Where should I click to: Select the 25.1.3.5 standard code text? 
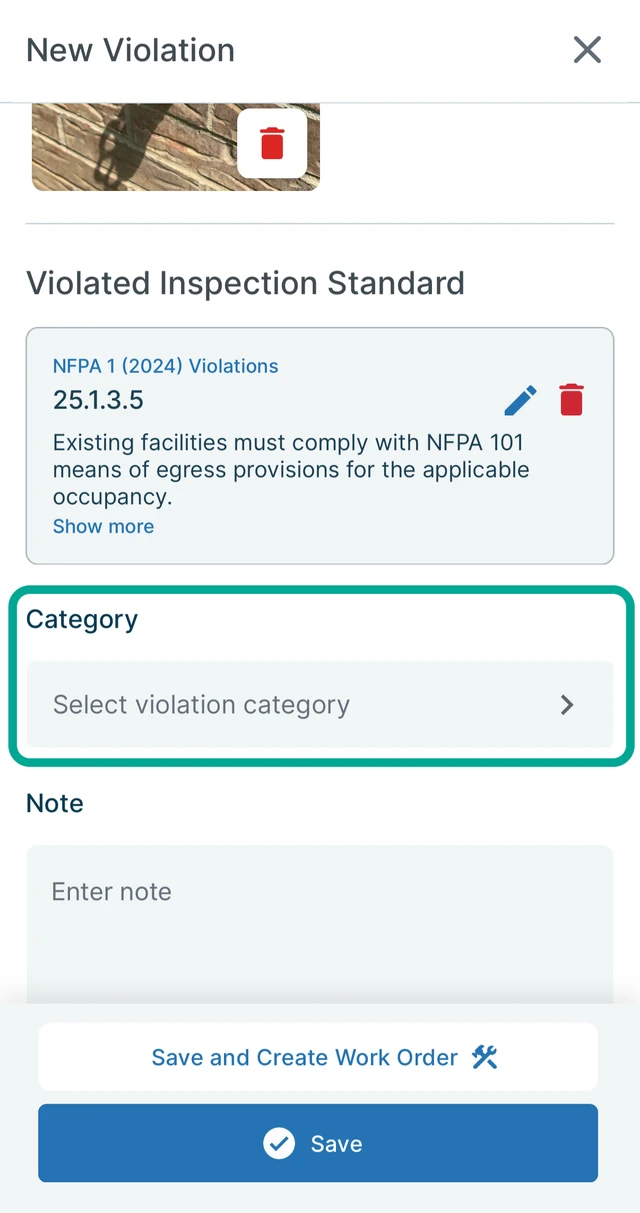pyautogui.click(x=98, y=401)
